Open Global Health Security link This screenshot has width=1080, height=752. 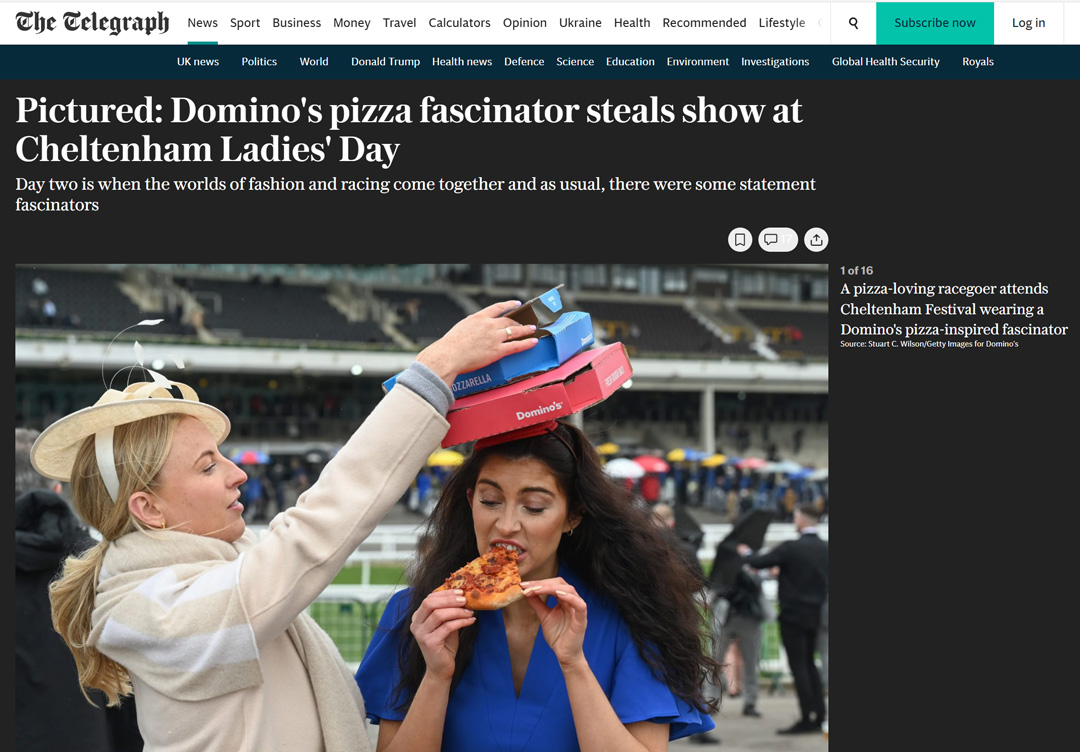885,61
